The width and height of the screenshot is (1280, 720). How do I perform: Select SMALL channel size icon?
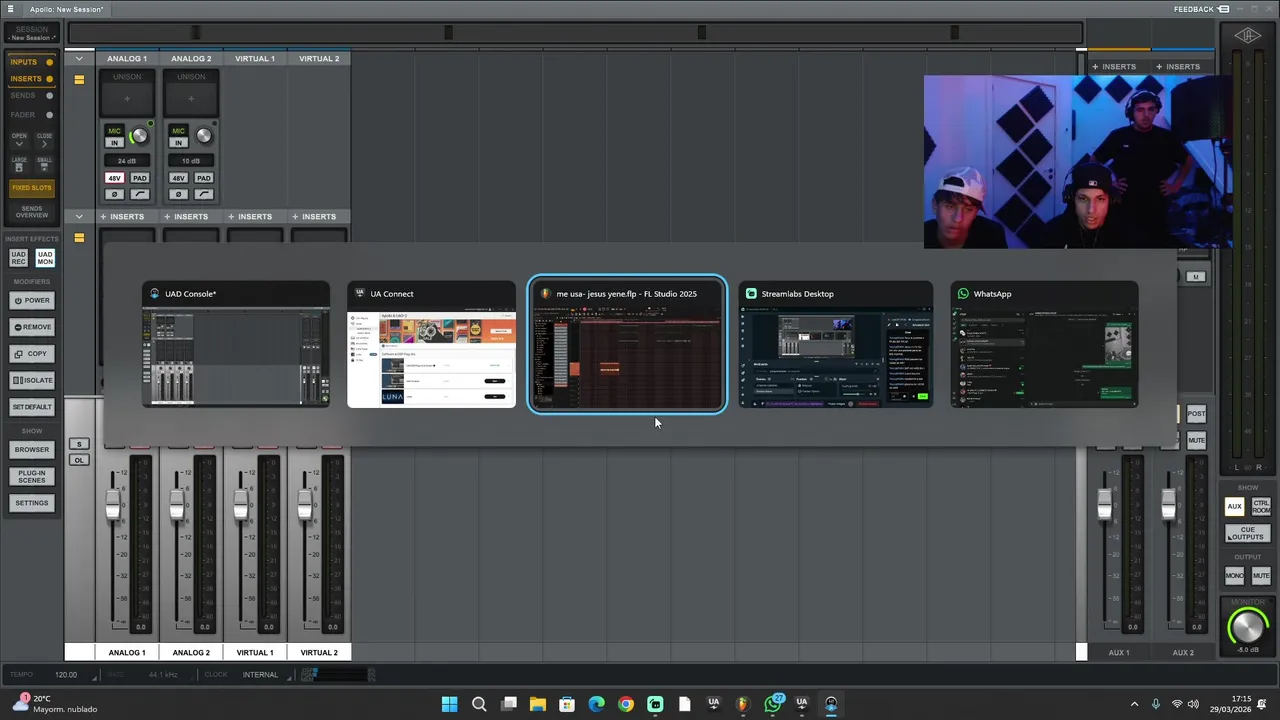pyautogui.click(x=44, y=165)
